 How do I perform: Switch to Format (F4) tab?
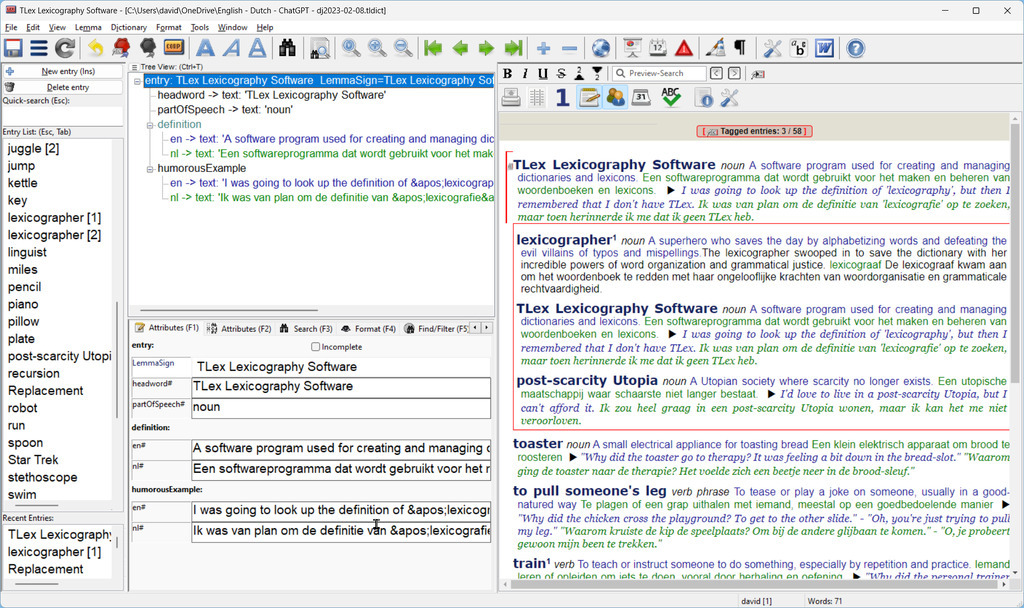pos(368,328)
